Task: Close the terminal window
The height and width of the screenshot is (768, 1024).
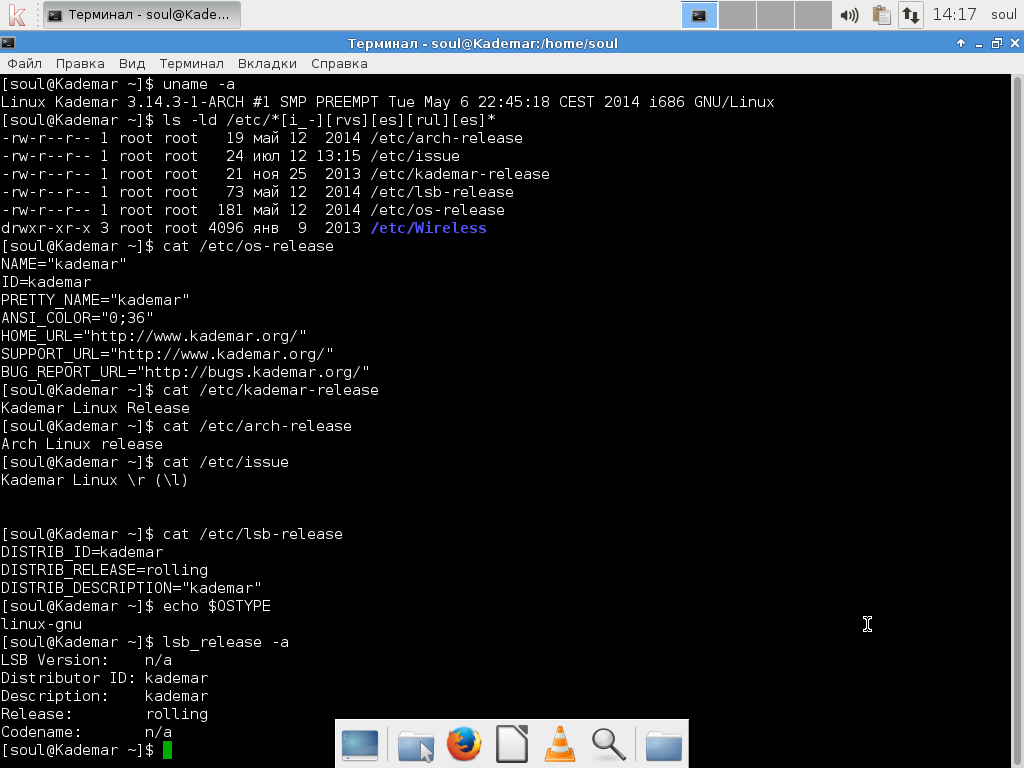Action: point(1015,43)
